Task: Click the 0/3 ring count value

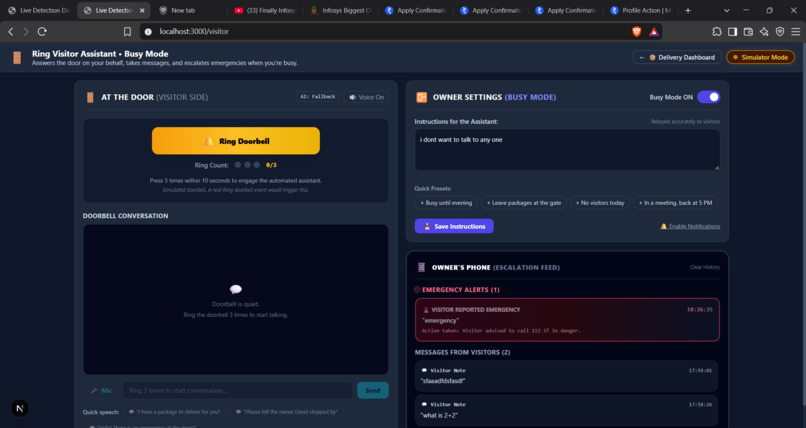Action: coord(271,165)
